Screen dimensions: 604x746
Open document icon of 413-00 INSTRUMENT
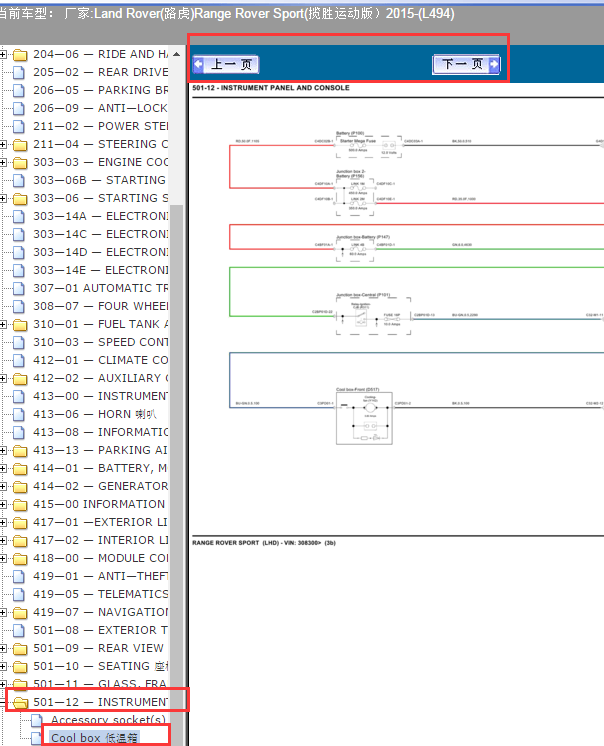pyautogui.click(x=19, y=396)
